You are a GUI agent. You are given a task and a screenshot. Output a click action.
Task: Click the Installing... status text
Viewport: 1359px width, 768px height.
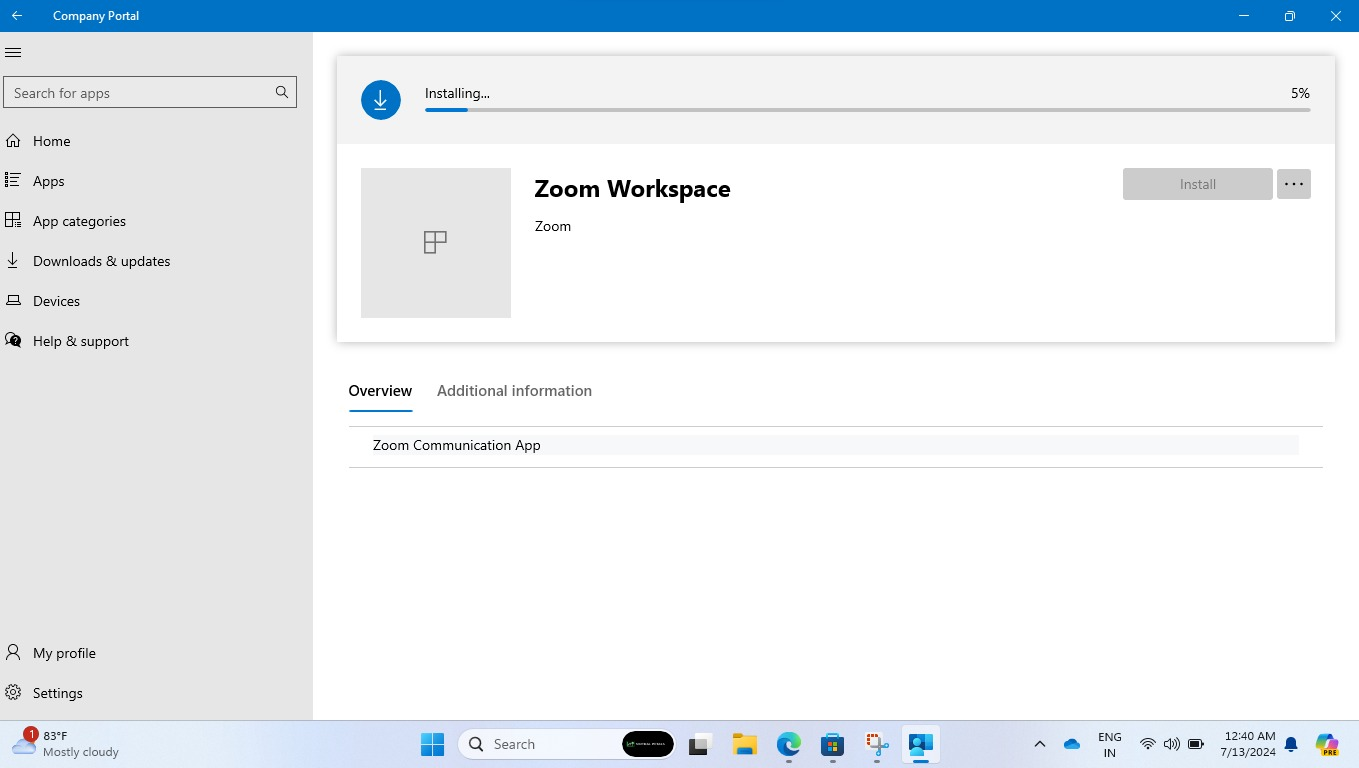pos(457,93)
